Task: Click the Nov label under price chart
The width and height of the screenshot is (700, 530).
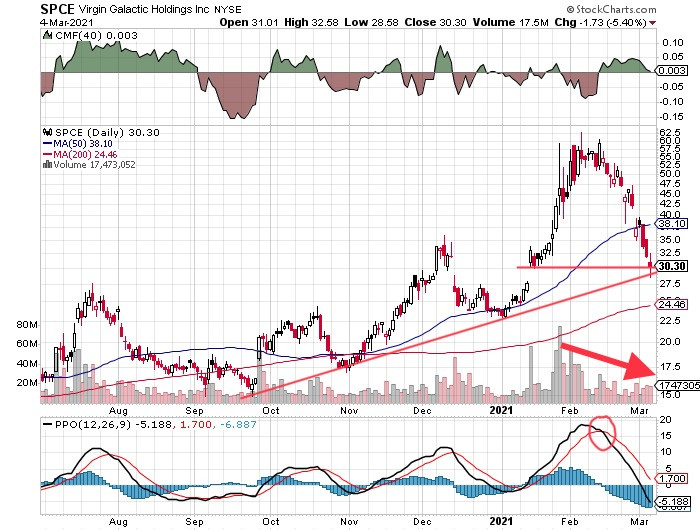Action: pyautogui.click(x=349, y=410)
